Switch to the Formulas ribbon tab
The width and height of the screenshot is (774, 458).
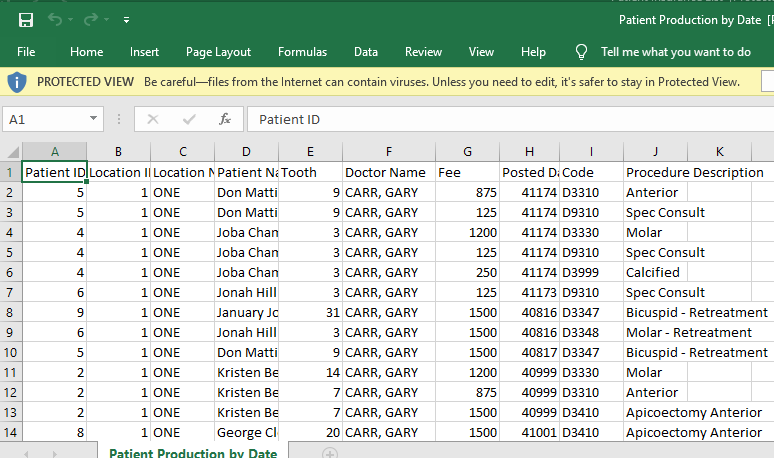point(302,52)
